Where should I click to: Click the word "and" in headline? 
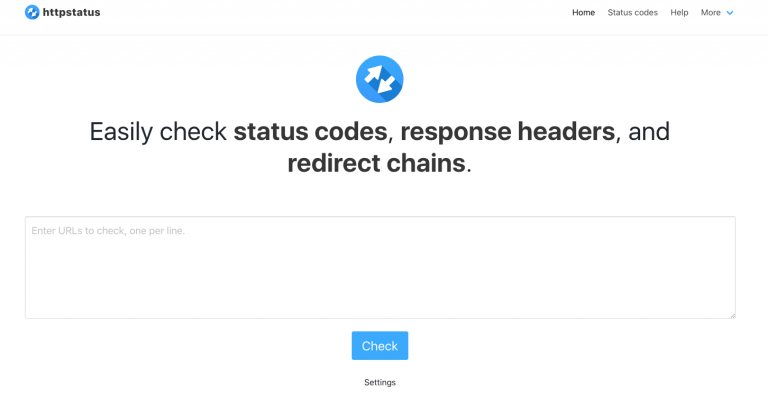pos(647,132)
